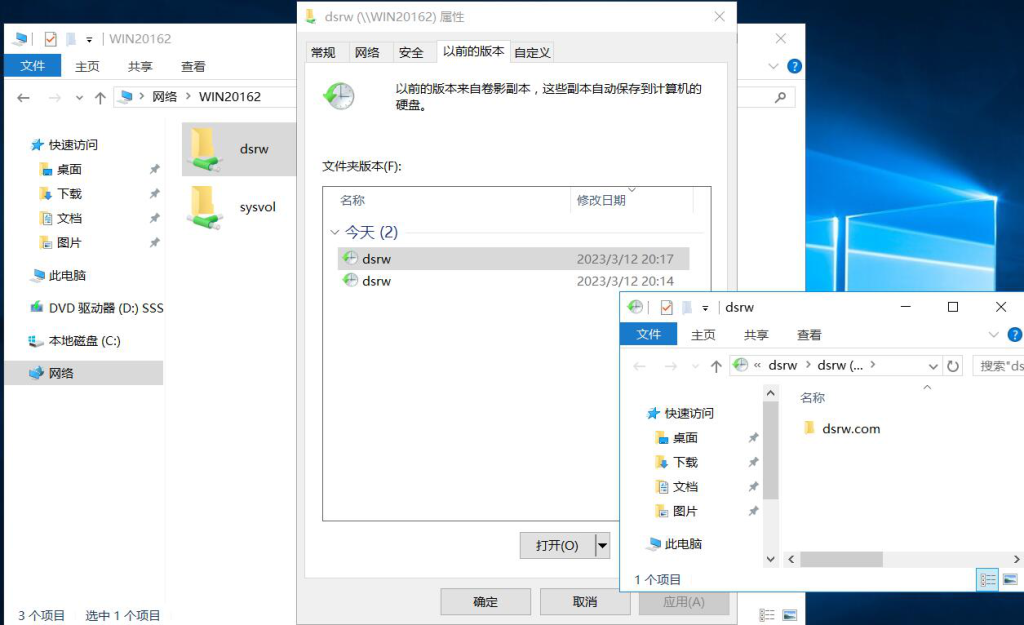Click the search magnifier in WIN20162 window
Screen dimensions: 1024x625
(780, 97)
